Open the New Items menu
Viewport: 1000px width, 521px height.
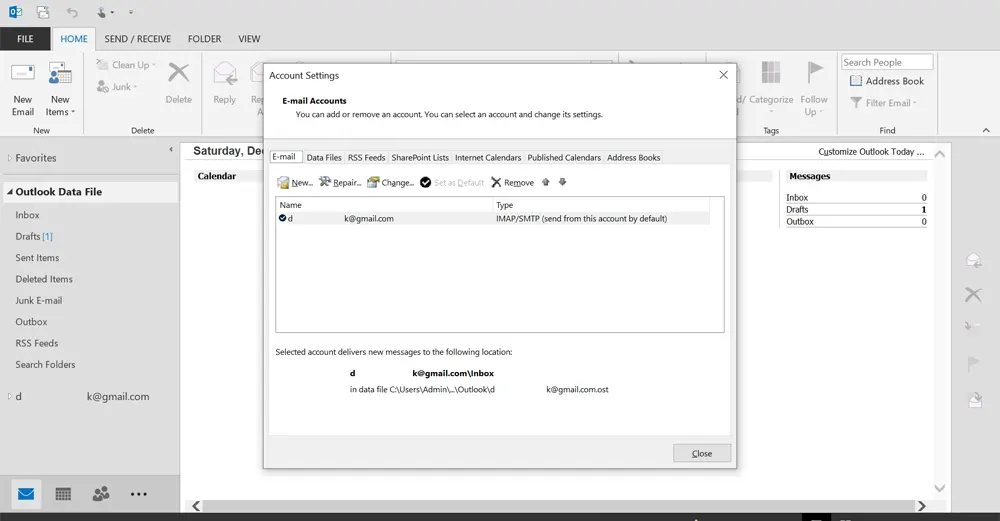tap(60, 89)
